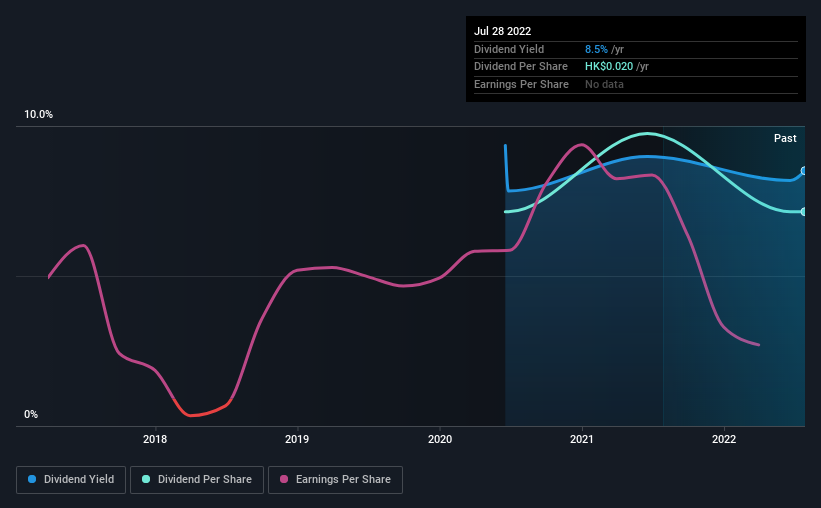Click the 2021 x-axis label
This screenshot has width=821, height=508.
[582, 439]
